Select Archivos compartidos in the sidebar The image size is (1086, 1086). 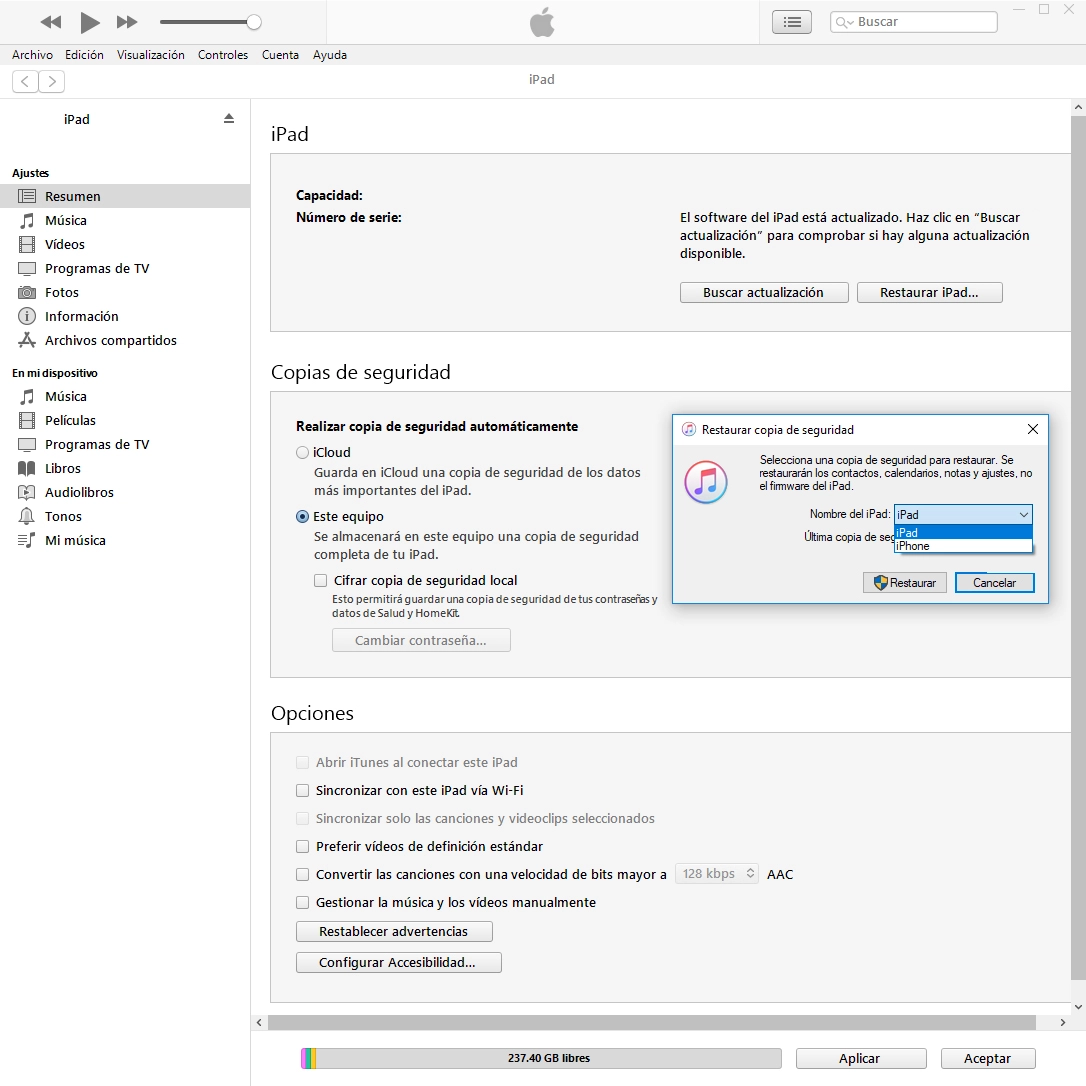coord(110,340)
